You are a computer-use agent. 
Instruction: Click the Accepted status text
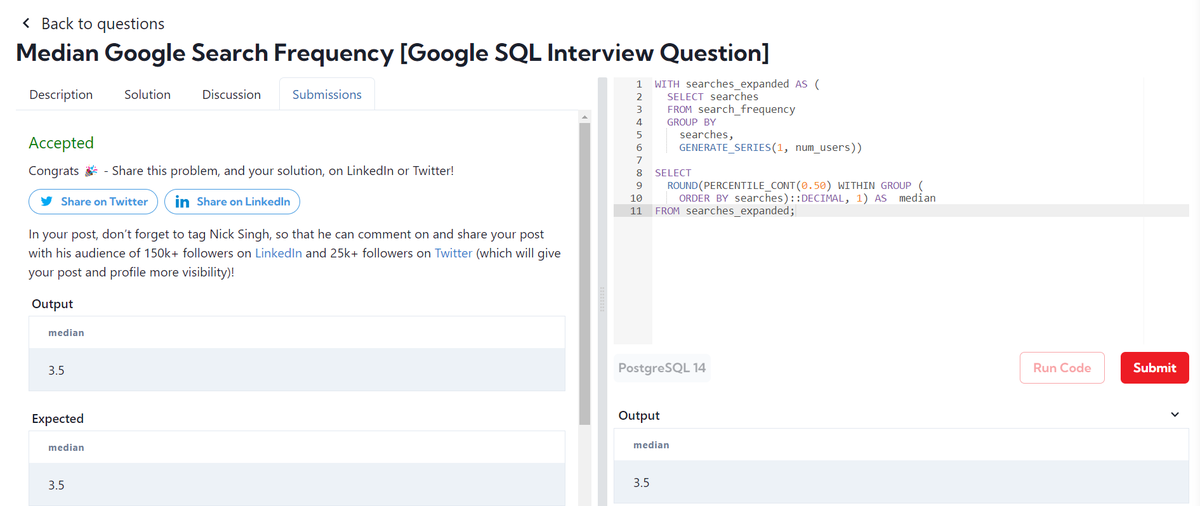pyautogui.click(x=61, y=143)
